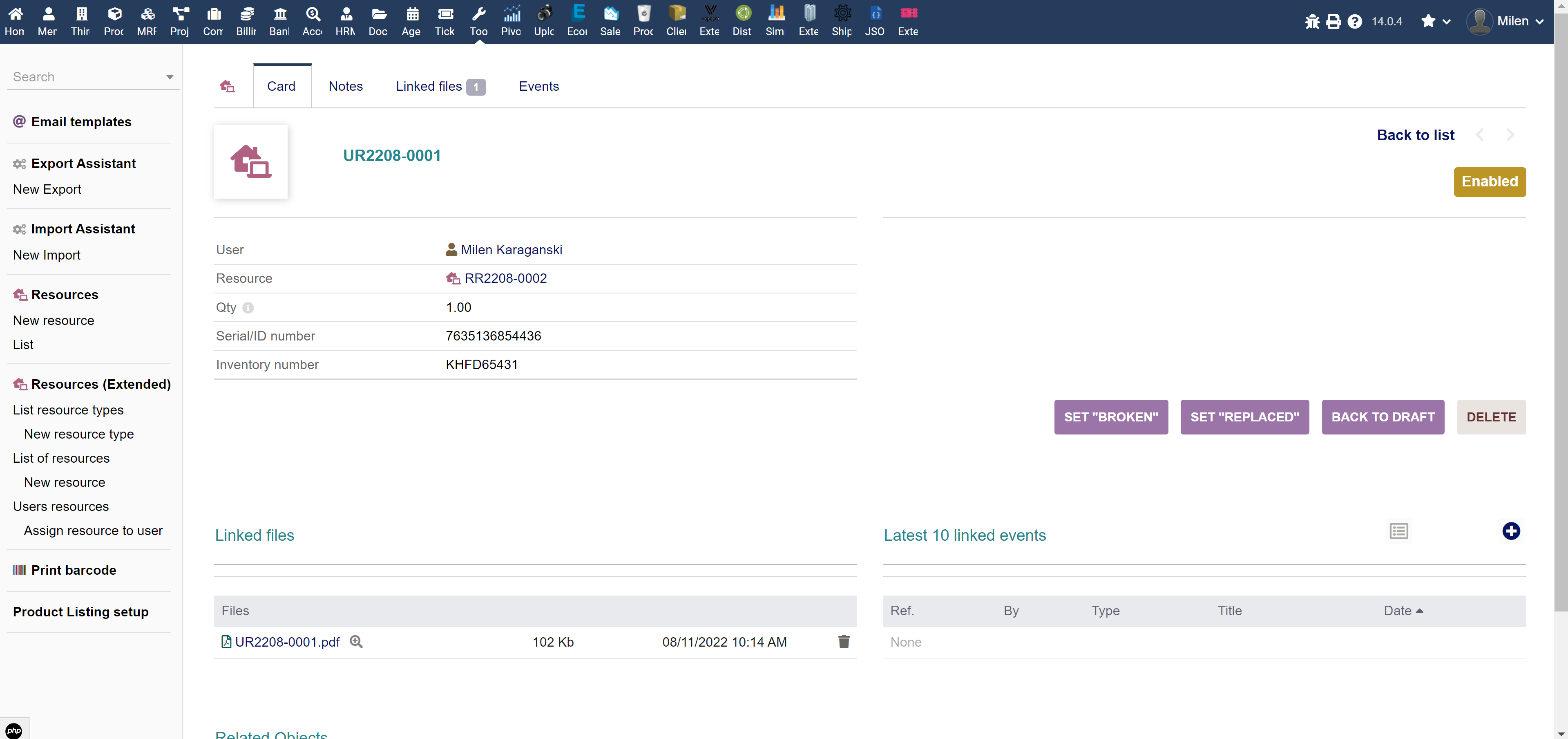The image size is (1568, 739).
Task: Click the Enabled status badge
Action: point(1490,181)
